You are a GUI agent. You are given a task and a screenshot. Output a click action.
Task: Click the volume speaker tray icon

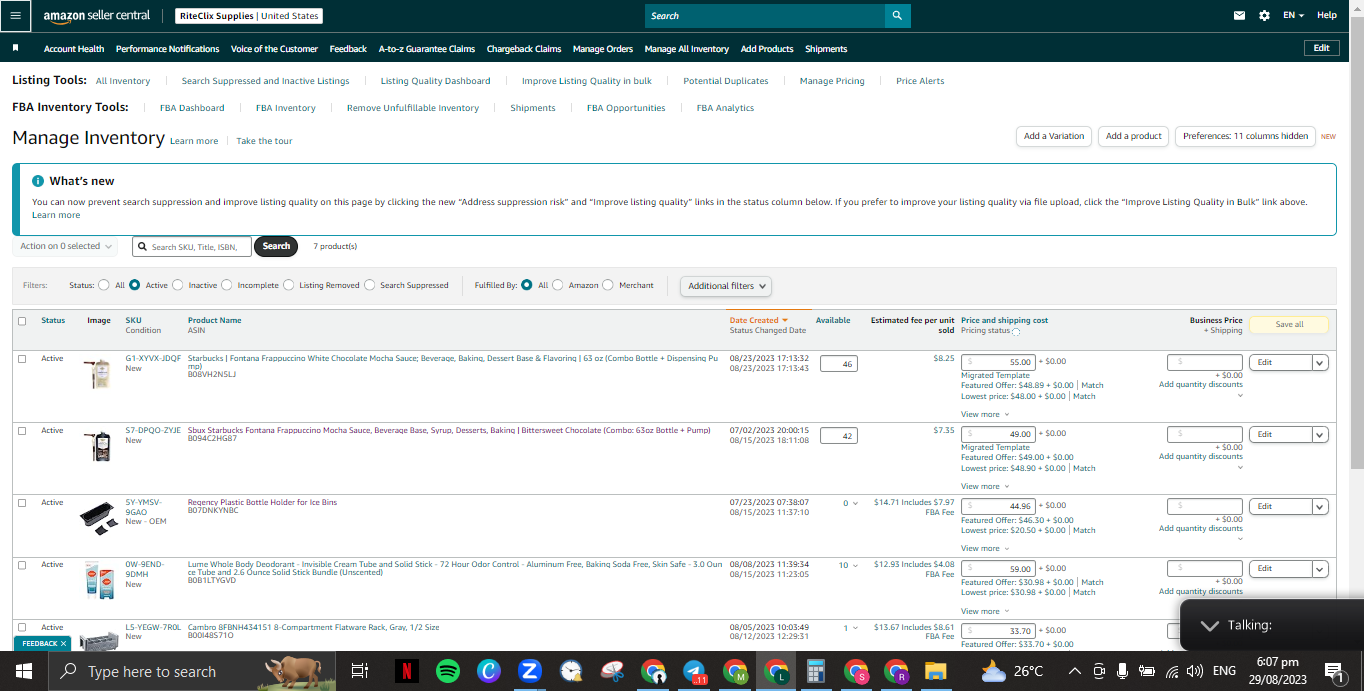click(x=1193, y=671)
